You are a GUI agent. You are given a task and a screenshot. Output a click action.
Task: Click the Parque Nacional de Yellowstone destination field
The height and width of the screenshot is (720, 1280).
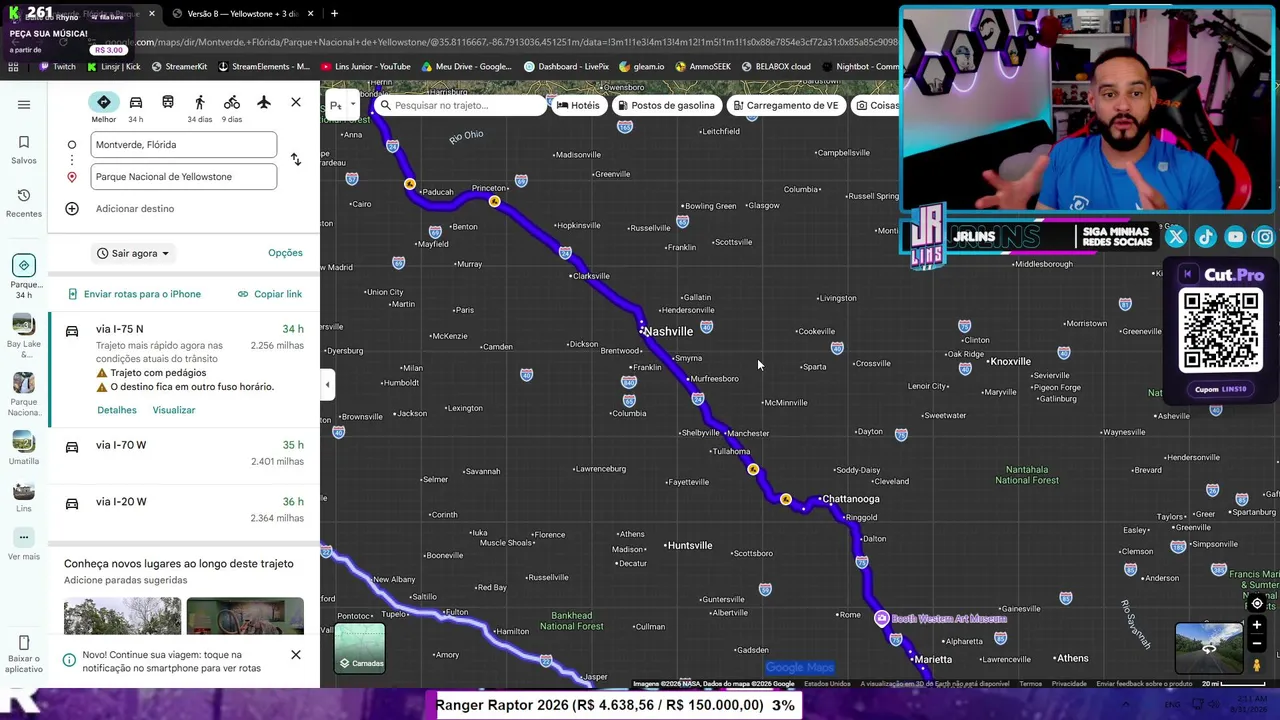tap(184, 177)
